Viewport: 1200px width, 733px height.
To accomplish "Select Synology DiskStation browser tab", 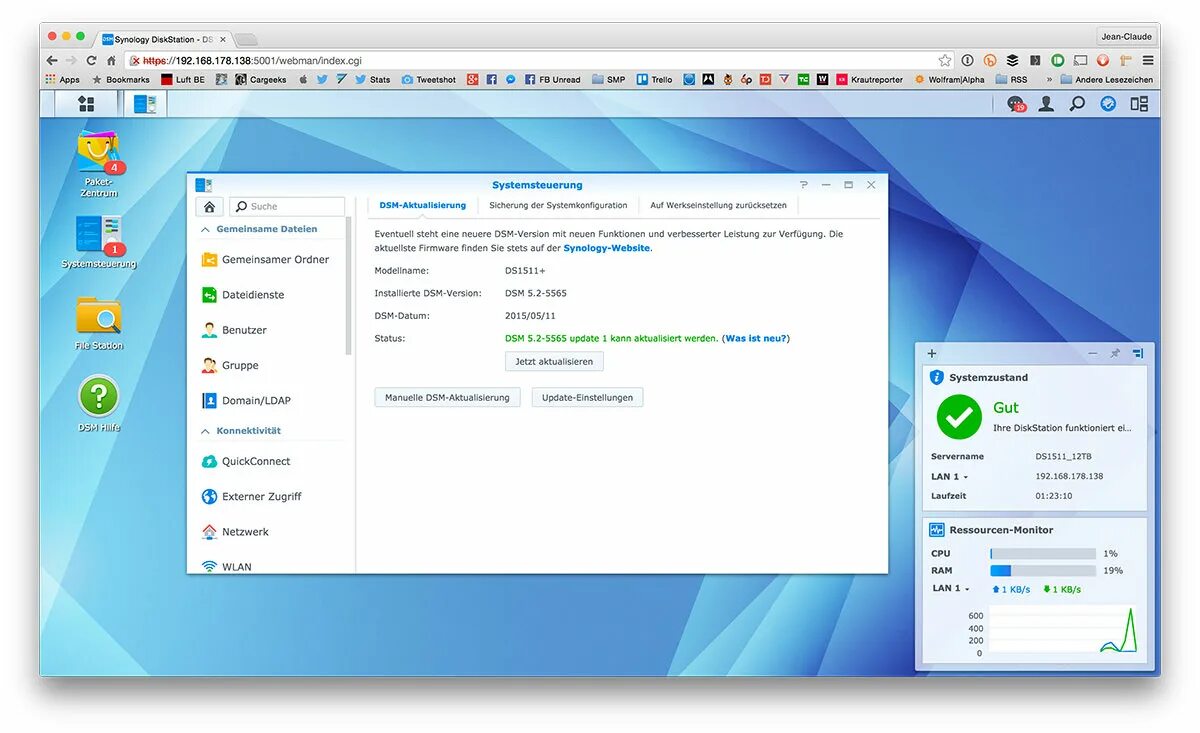I will 163,39.
